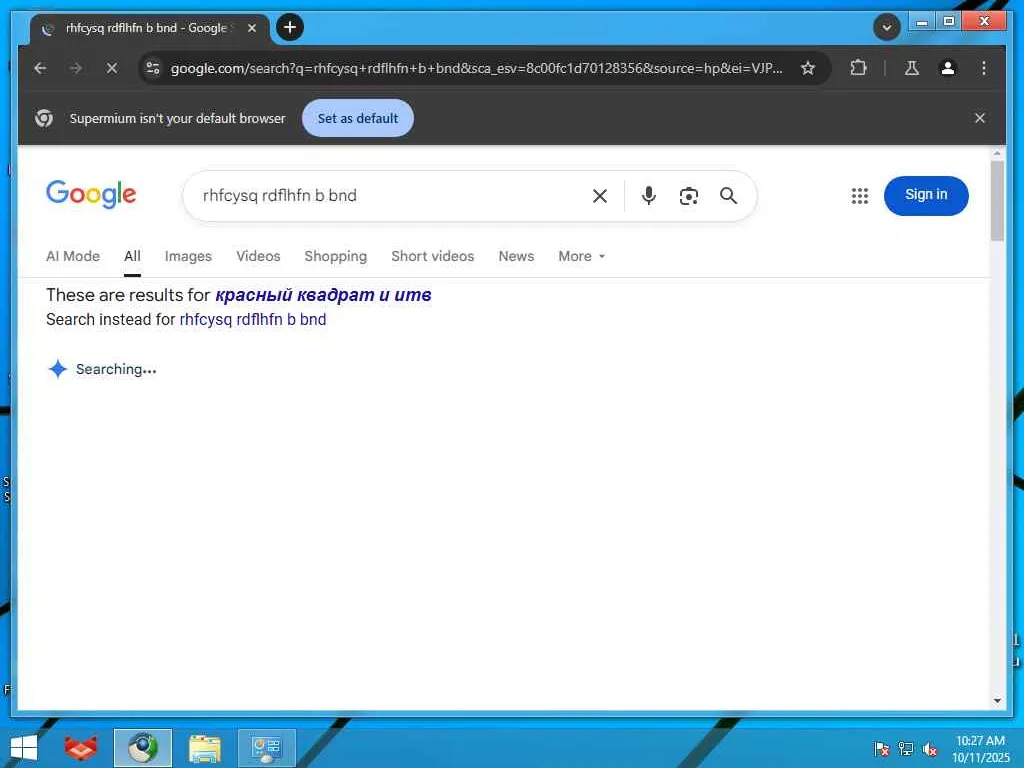1024x768 pixels.
Task: Click the Searching AI sparkle icon
Action: (57, 369)
